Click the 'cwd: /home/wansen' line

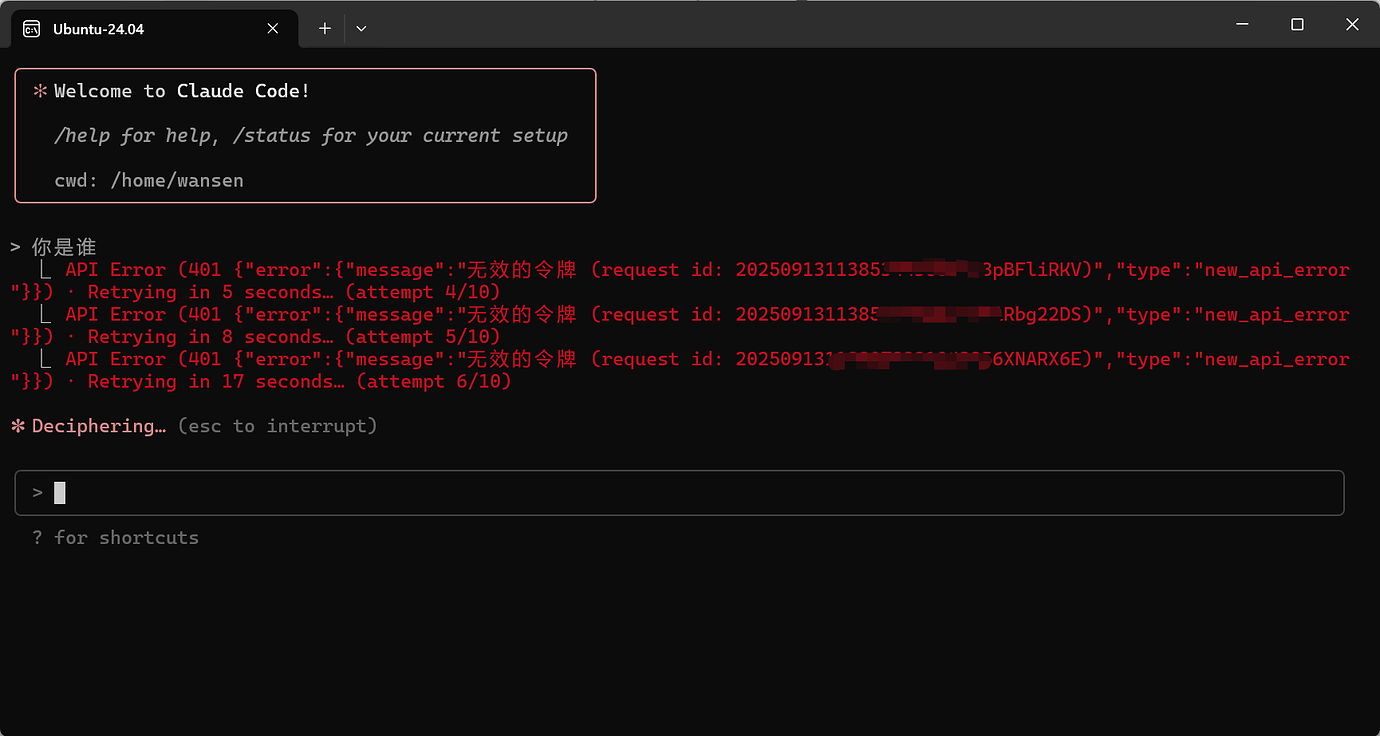point(149,180)
